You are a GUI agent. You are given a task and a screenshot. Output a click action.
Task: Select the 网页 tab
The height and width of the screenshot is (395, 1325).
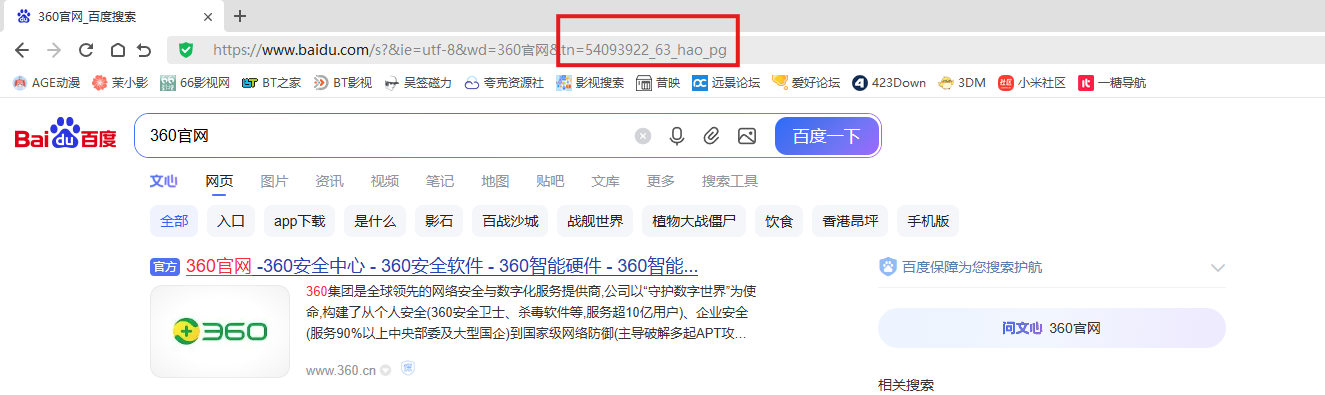(x=219, y=181)
